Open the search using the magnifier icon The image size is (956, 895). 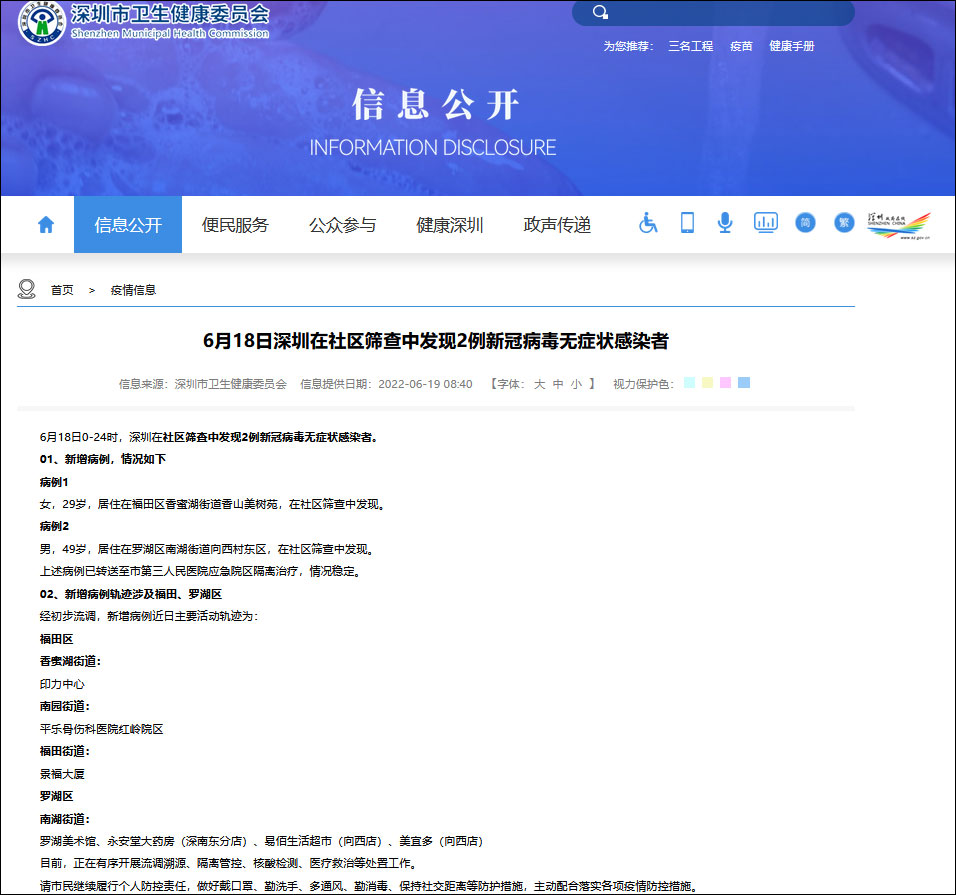(x=600, y=13)
